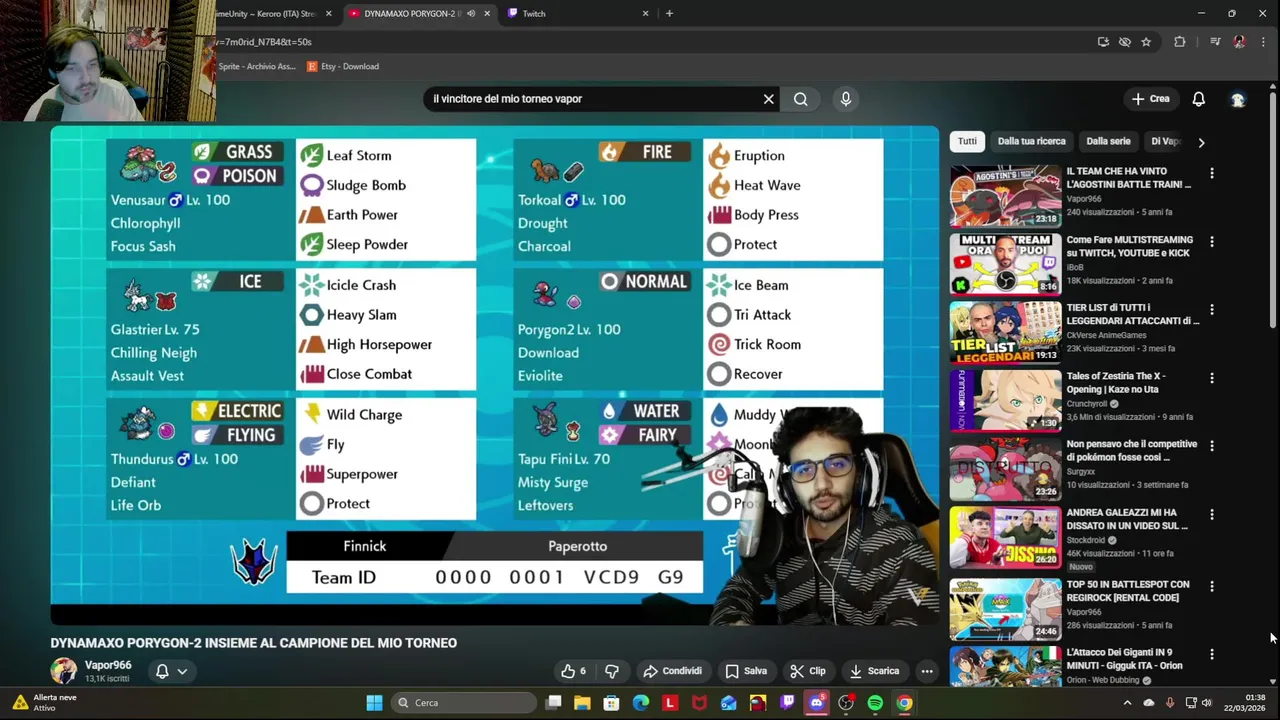Click the video title 'DYNAMAXO PORYGON-2 INSIEME'
Image resolution: width=1280 pixels, height=720 pixels.
[254, 643]
